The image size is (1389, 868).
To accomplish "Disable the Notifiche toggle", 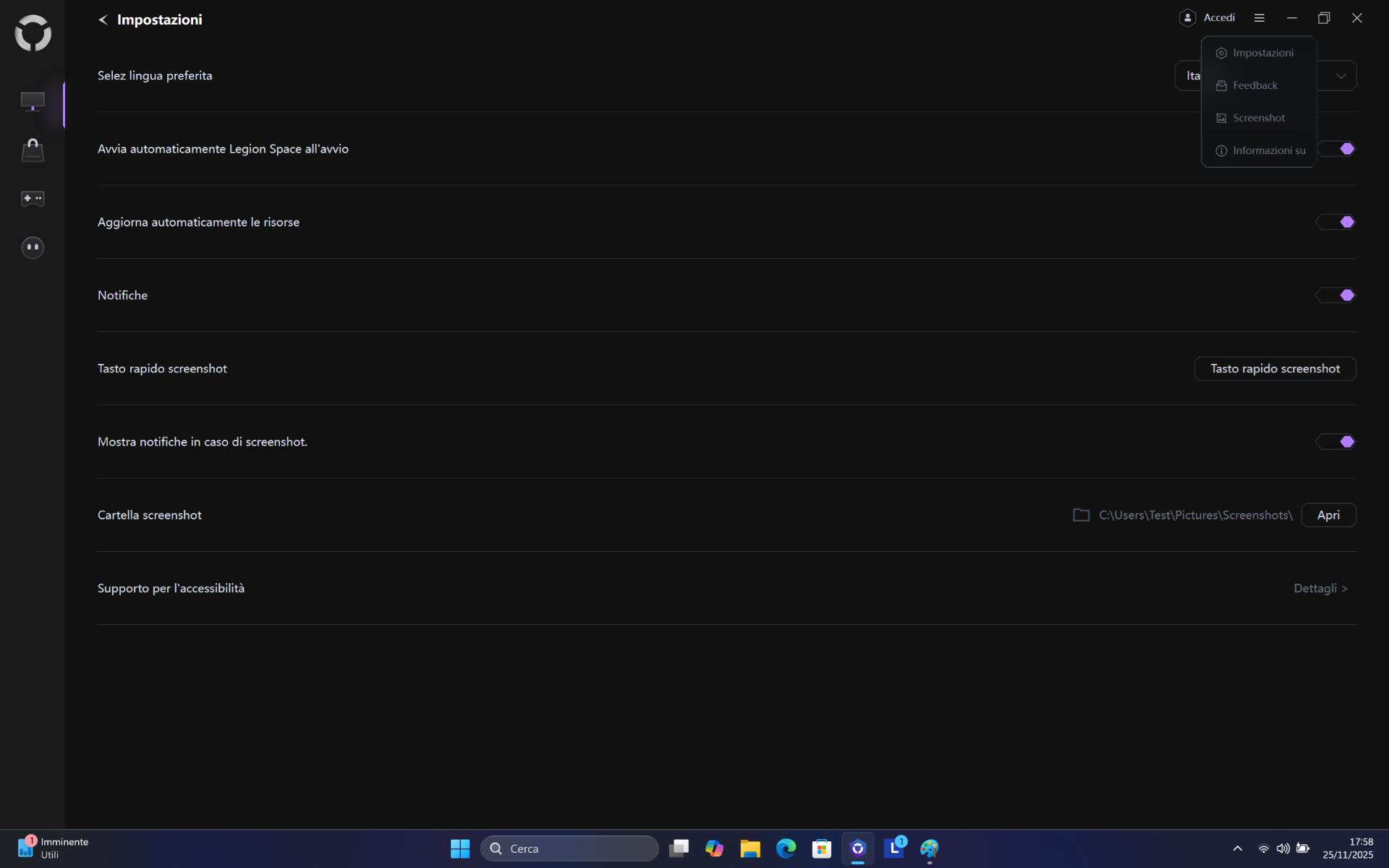I will (1335, 295).
